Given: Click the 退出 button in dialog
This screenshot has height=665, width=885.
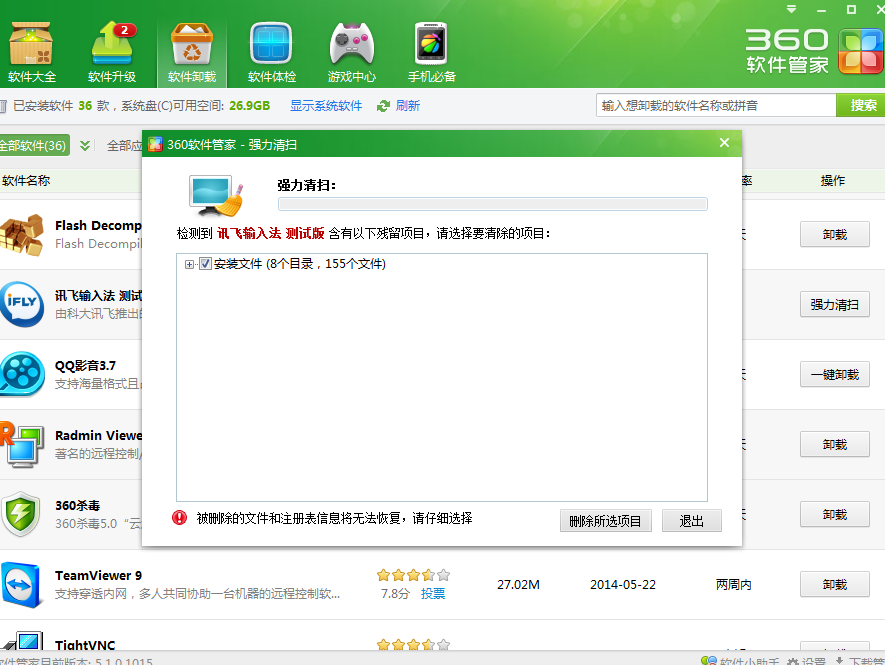Looking at the screenshot, I should (691, 520).
